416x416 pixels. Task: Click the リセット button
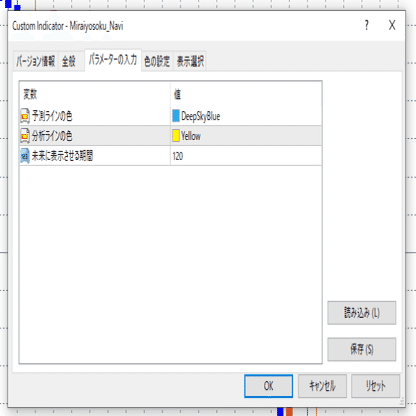(x=376, y=386)
